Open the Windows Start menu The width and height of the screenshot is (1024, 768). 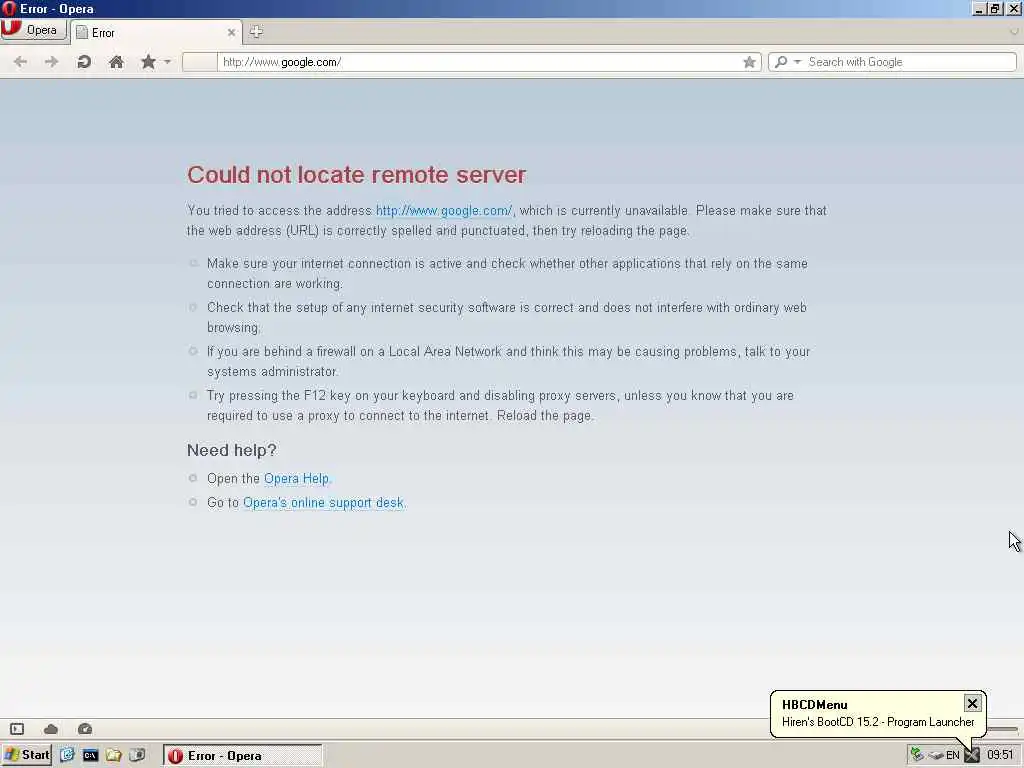27,756
